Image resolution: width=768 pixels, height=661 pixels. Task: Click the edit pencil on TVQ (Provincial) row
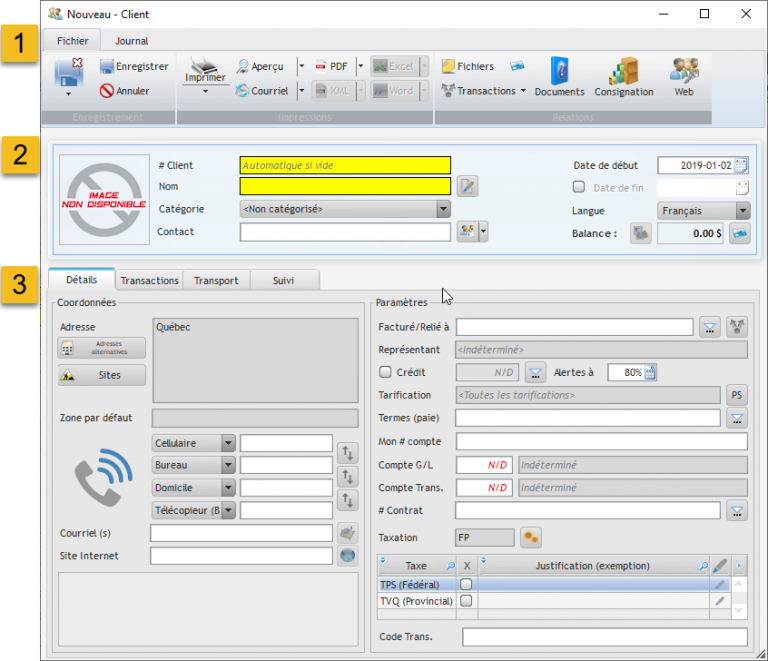[719, 601]
